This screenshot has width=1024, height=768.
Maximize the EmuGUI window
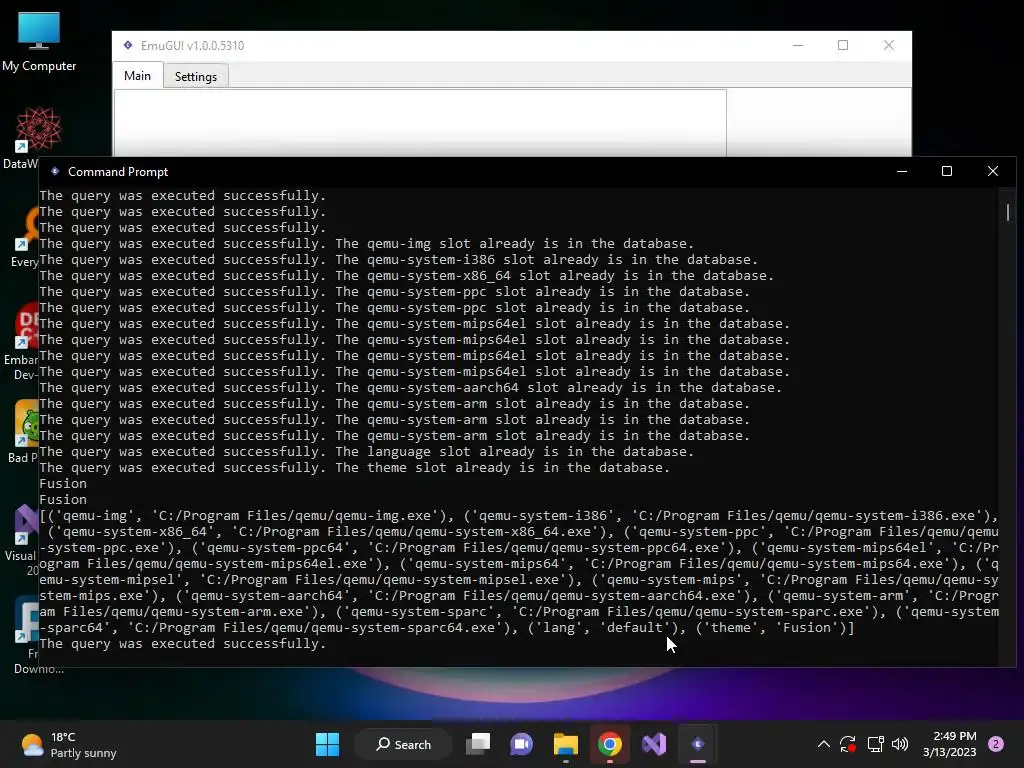pos(843,45)
